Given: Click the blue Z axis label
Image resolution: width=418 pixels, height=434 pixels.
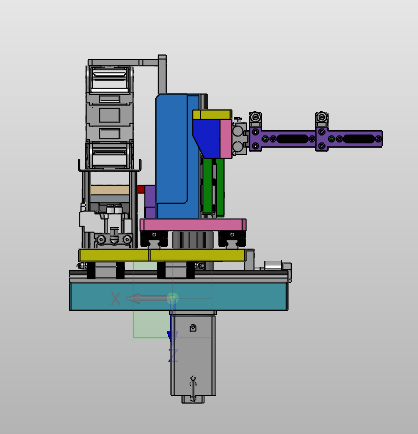Looking at the screenshot, I should click(173, 355).
